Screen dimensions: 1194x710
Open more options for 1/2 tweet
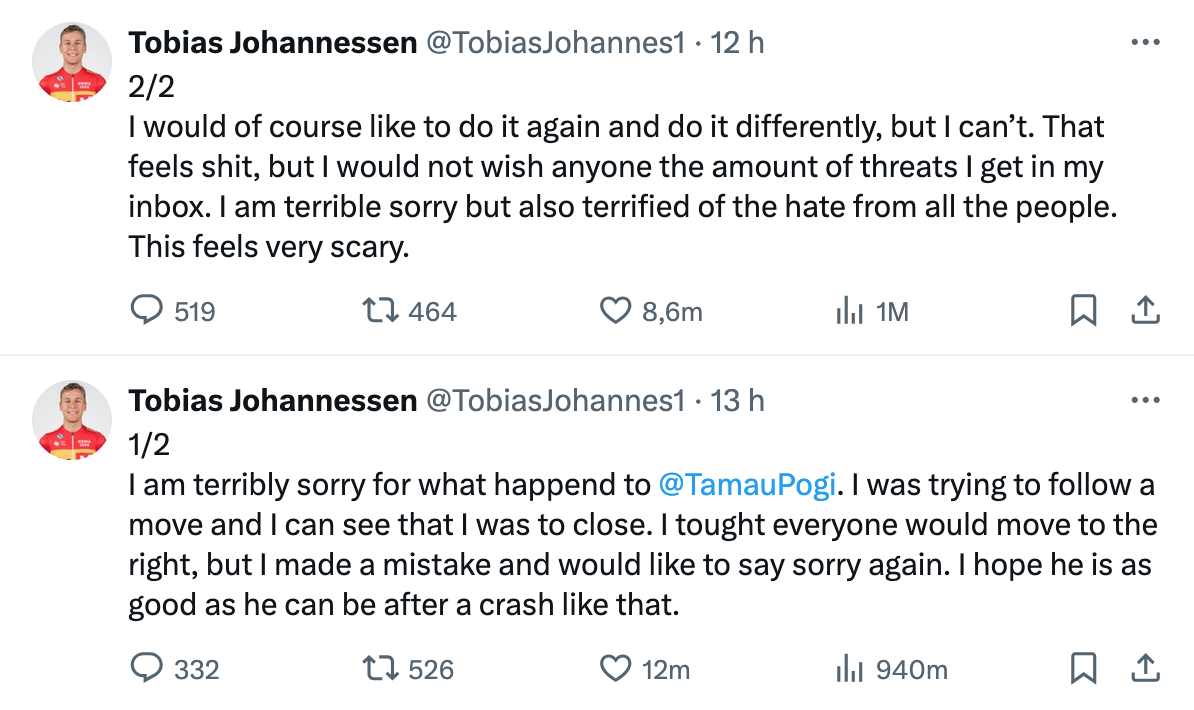(1144, 401)
